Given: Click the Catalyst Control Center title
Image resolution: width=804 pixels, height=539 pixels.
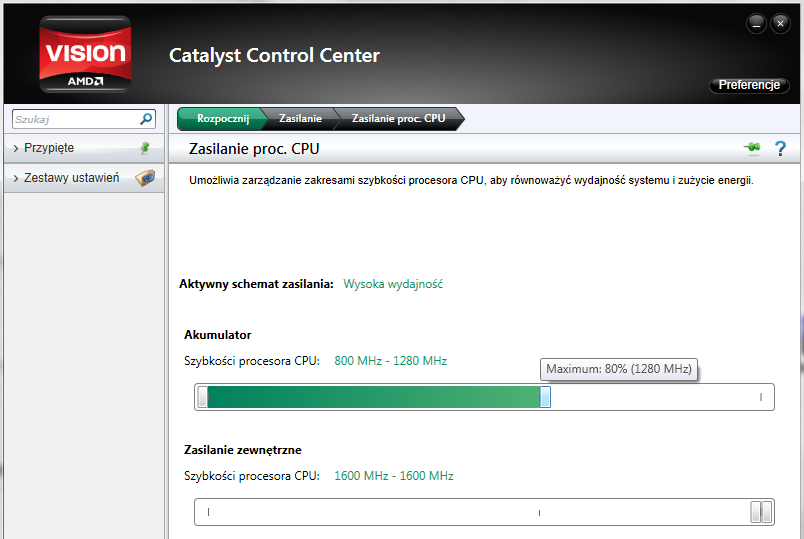Looking at the screenshot, I should click(274, 55).
